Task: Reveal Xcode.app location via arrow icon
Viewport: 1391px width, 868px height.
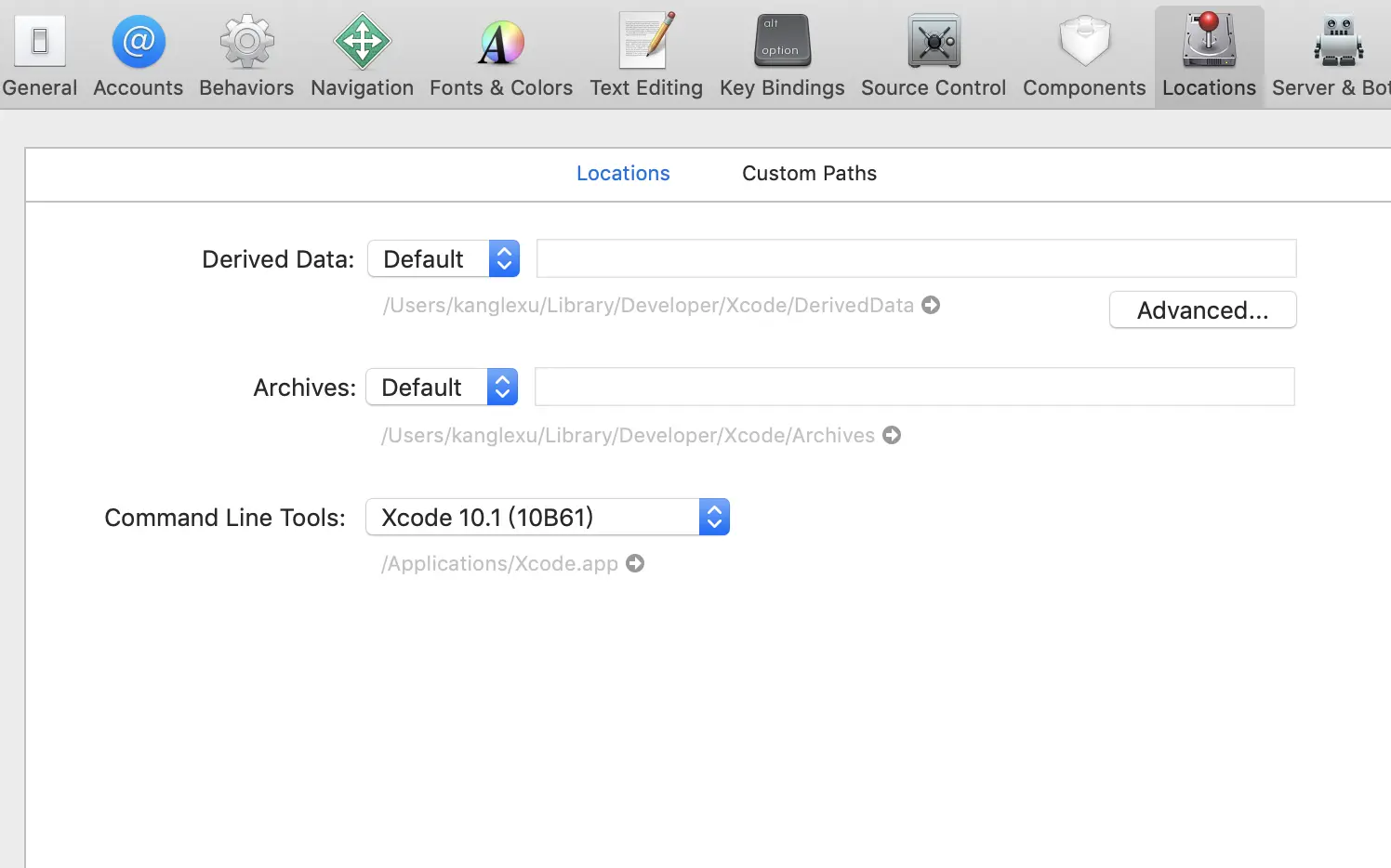Action: point(635,563)
